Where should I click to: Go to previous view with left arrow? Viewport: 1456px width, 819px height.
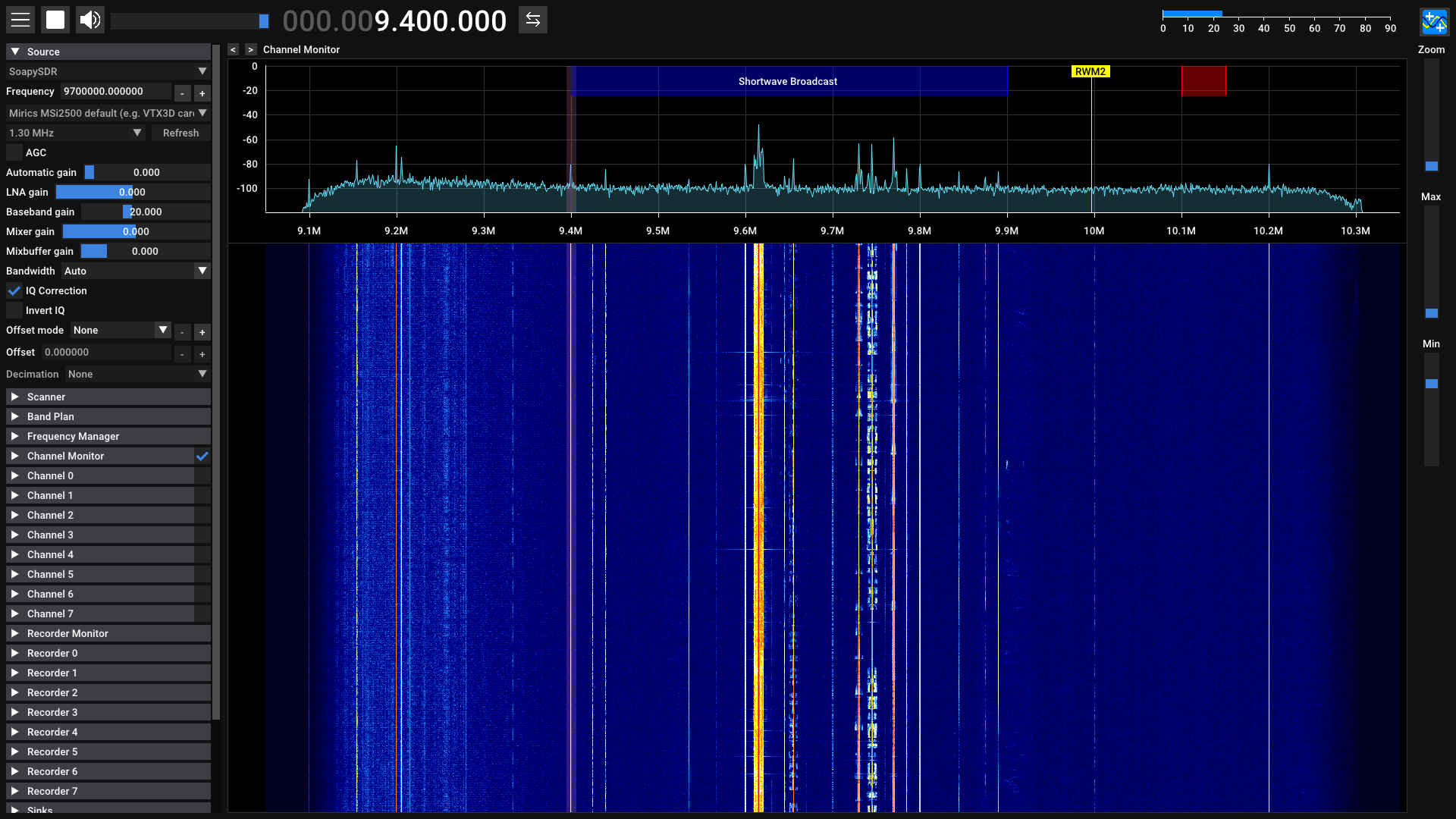click(x=234, y=49)
